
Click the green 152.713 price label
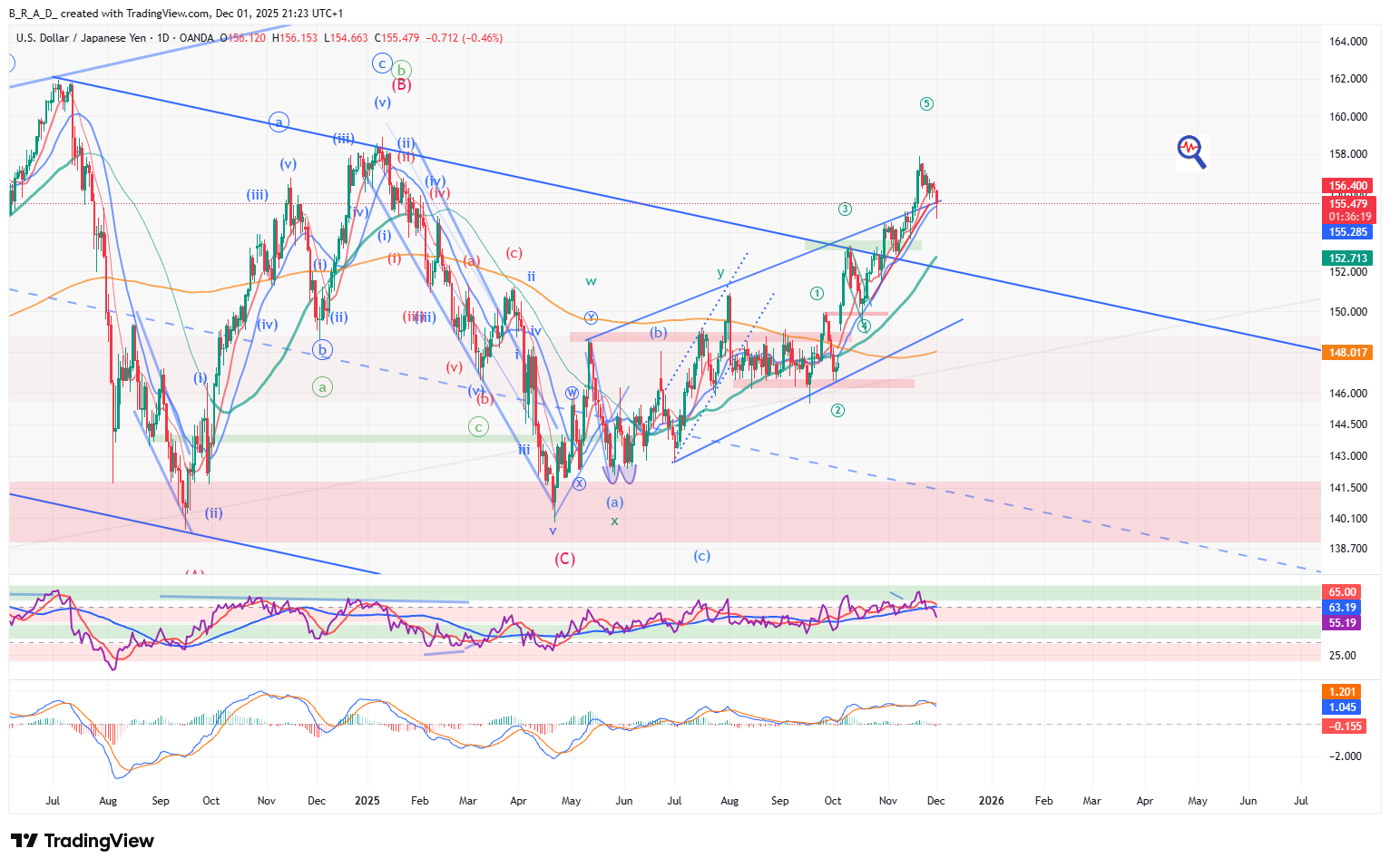pyautogui.click(x=1347, y=258)
